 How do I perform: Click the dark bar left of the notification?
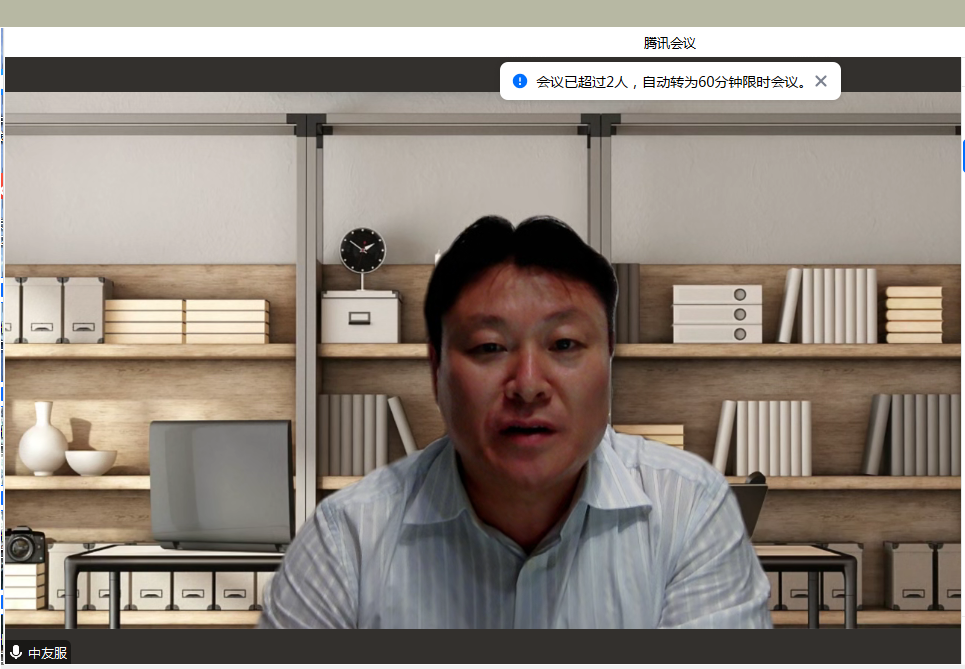(x=250, y=74)
